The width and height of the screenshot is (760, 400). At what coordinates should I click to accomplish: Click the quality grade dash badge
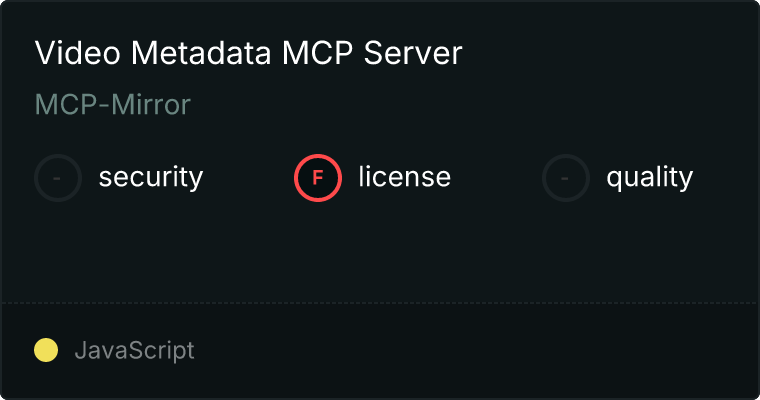coord(566,178)
